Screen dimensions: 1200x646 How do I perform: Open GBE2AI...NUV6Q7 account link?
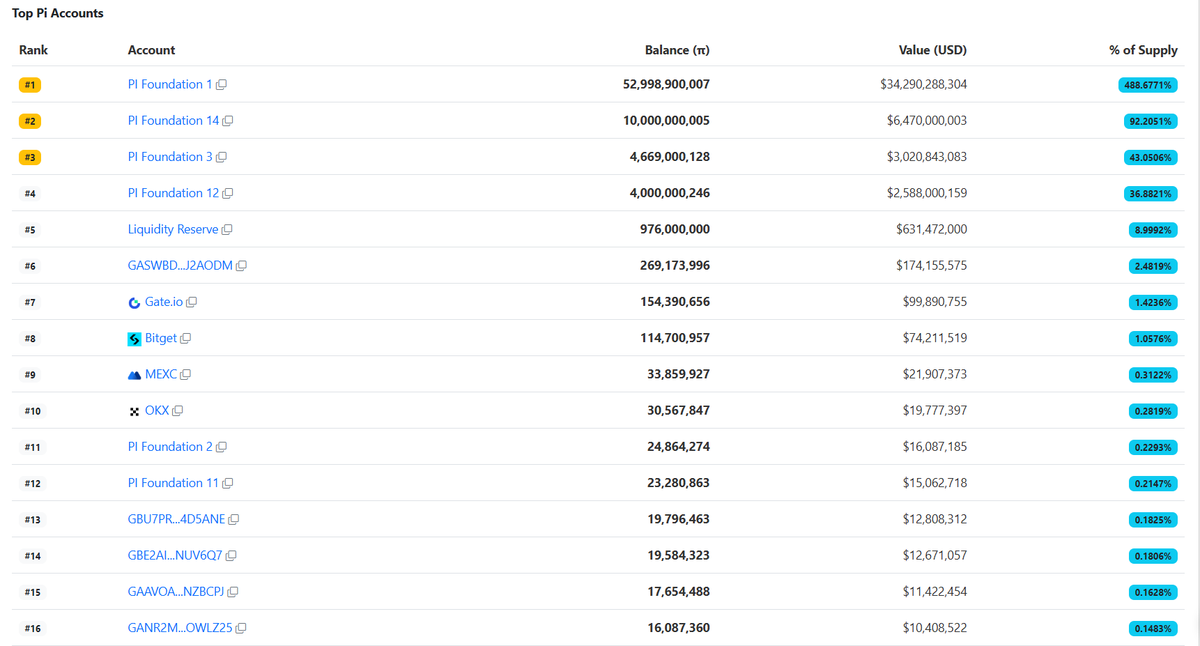[x=175, y=555]
